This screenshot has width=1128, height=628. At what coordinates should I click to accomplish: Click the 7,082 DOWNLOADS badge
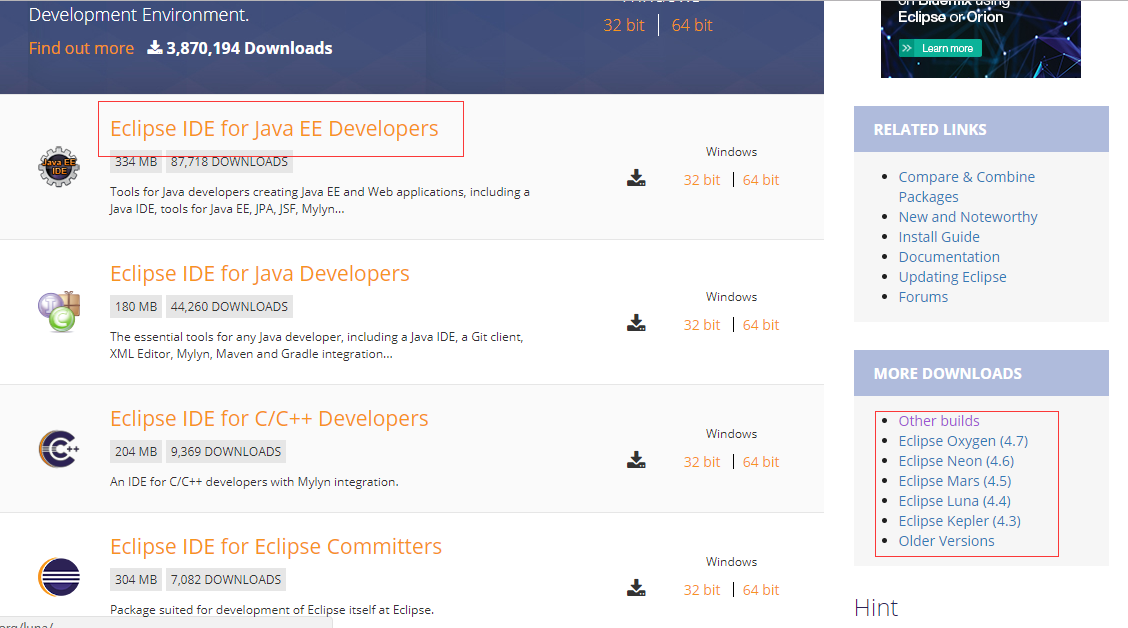tap(226, 580)
